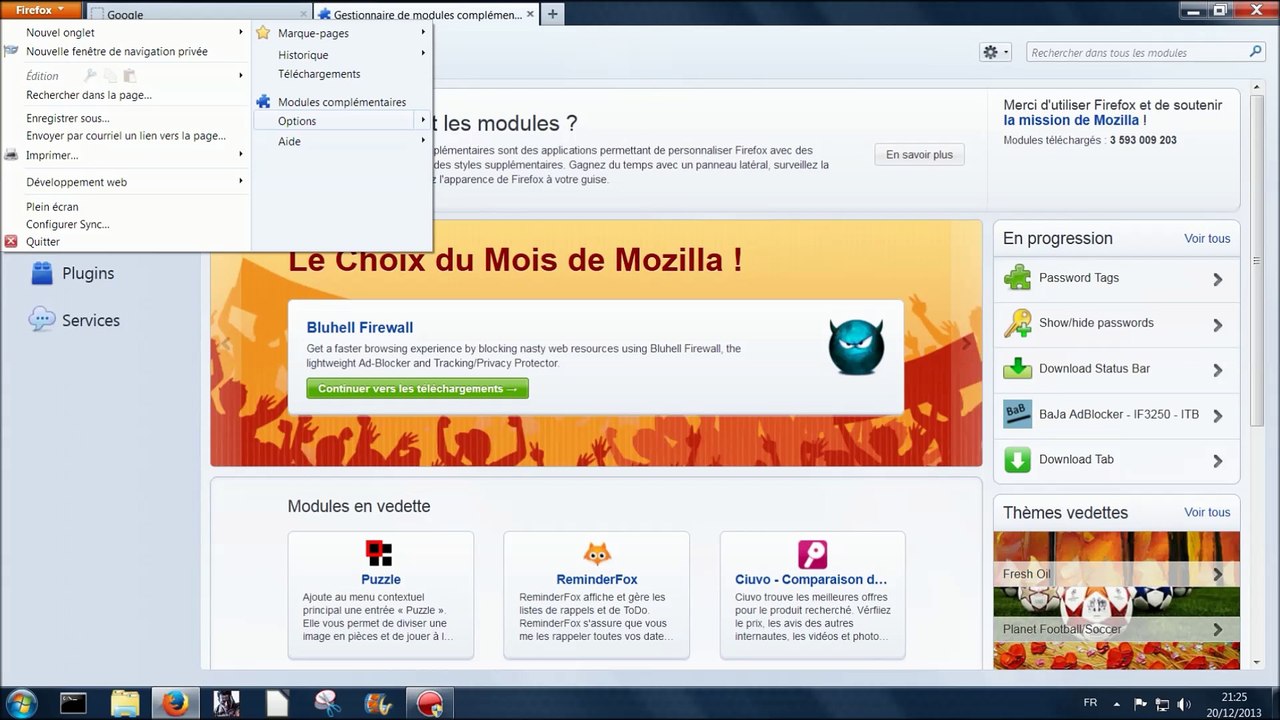The height and width of the screenshot is (720, 1280).
Task: Click the Password Tags puzzle icon
Action: pos(1017,278)
